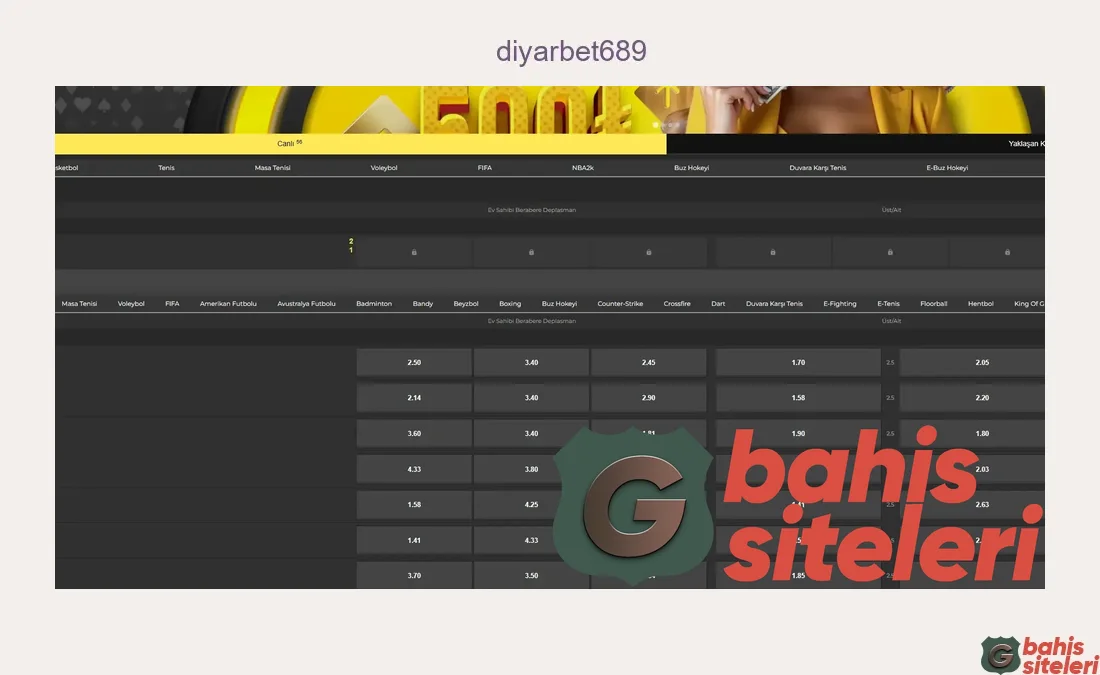Click the padlock icon in the first locked odds cell

pos(413,252)
